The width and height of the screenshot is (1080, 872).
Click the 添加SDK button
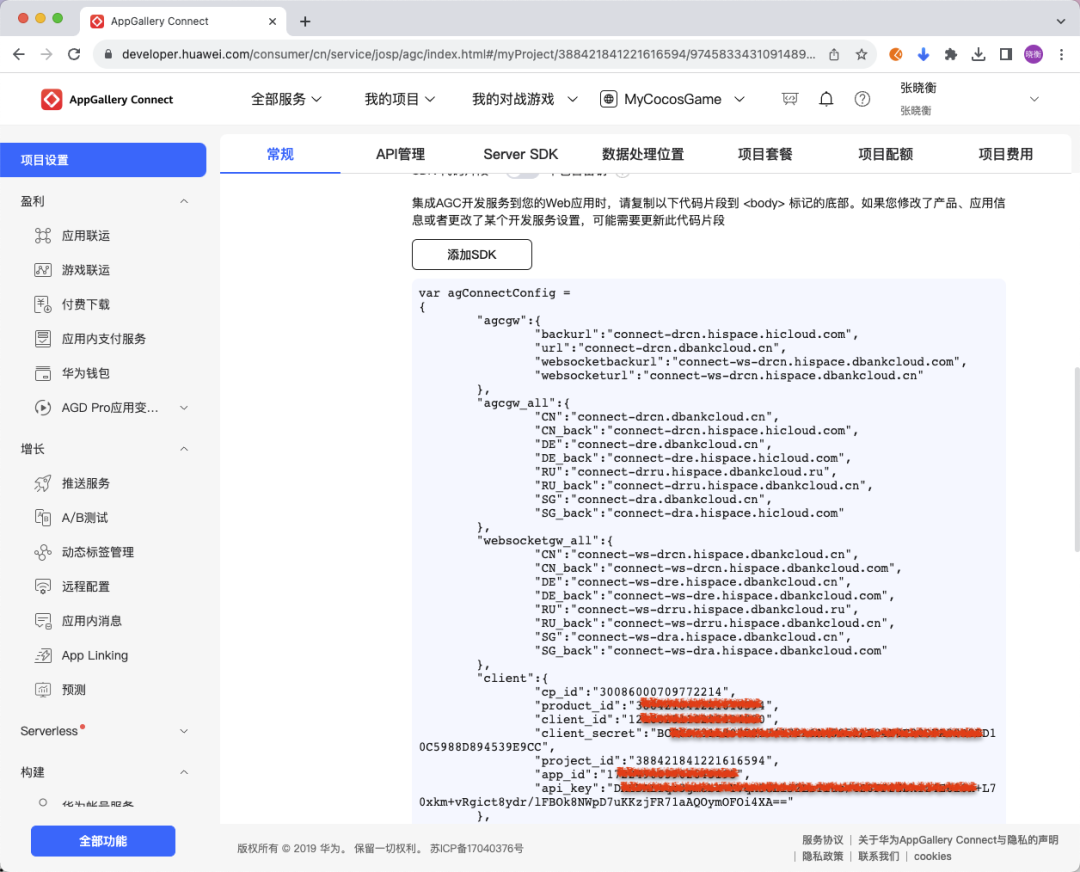tap(472, 255)
